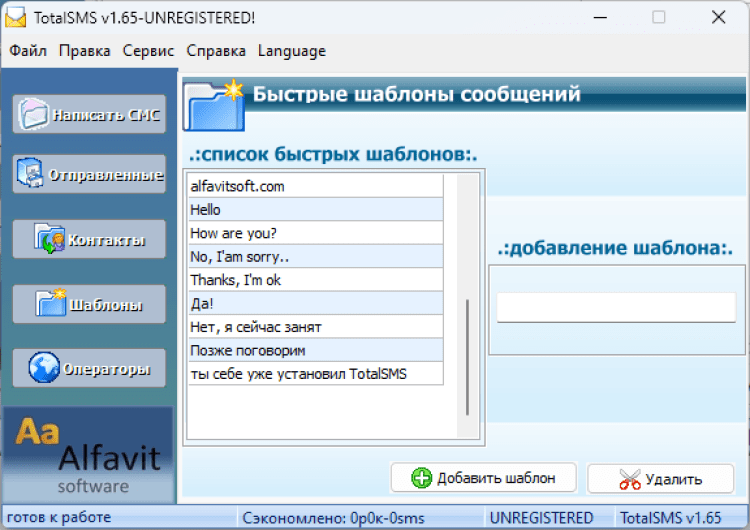
Task: Select the 'Да!' template row
Action: click(x=316, y=303)
